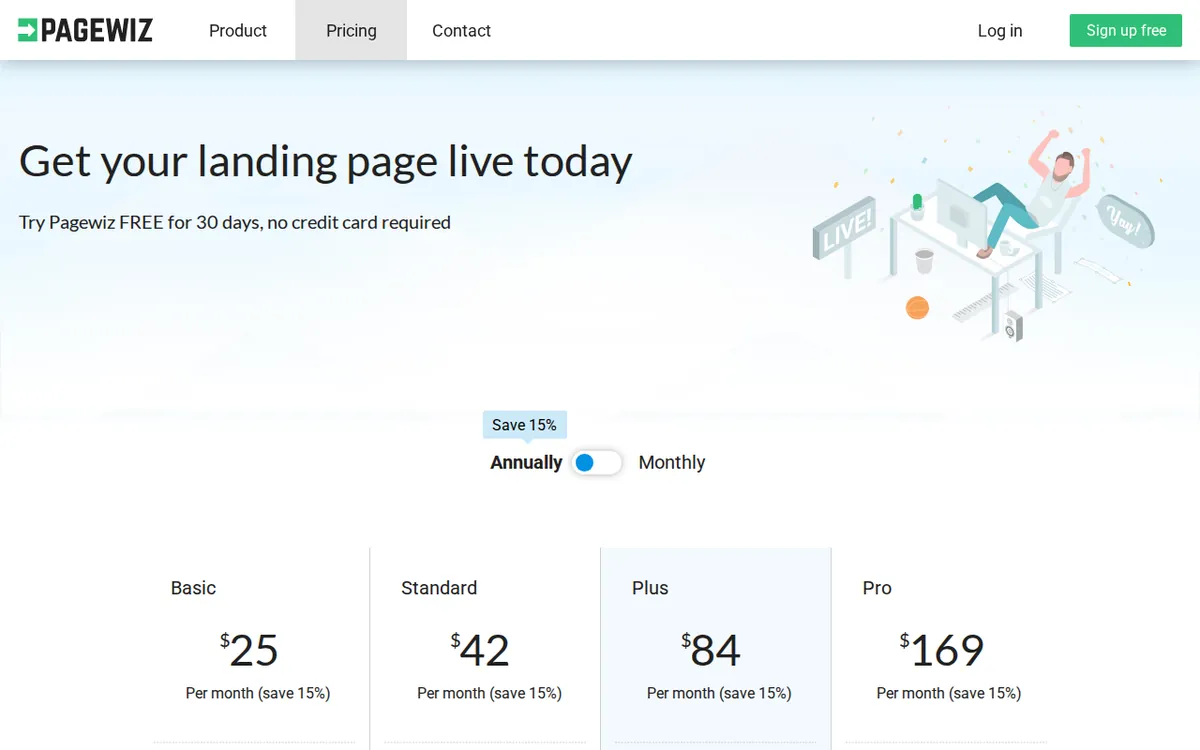Click the Standard plan name
This screenshot has width=1200, height=750.
pos(439,588)
